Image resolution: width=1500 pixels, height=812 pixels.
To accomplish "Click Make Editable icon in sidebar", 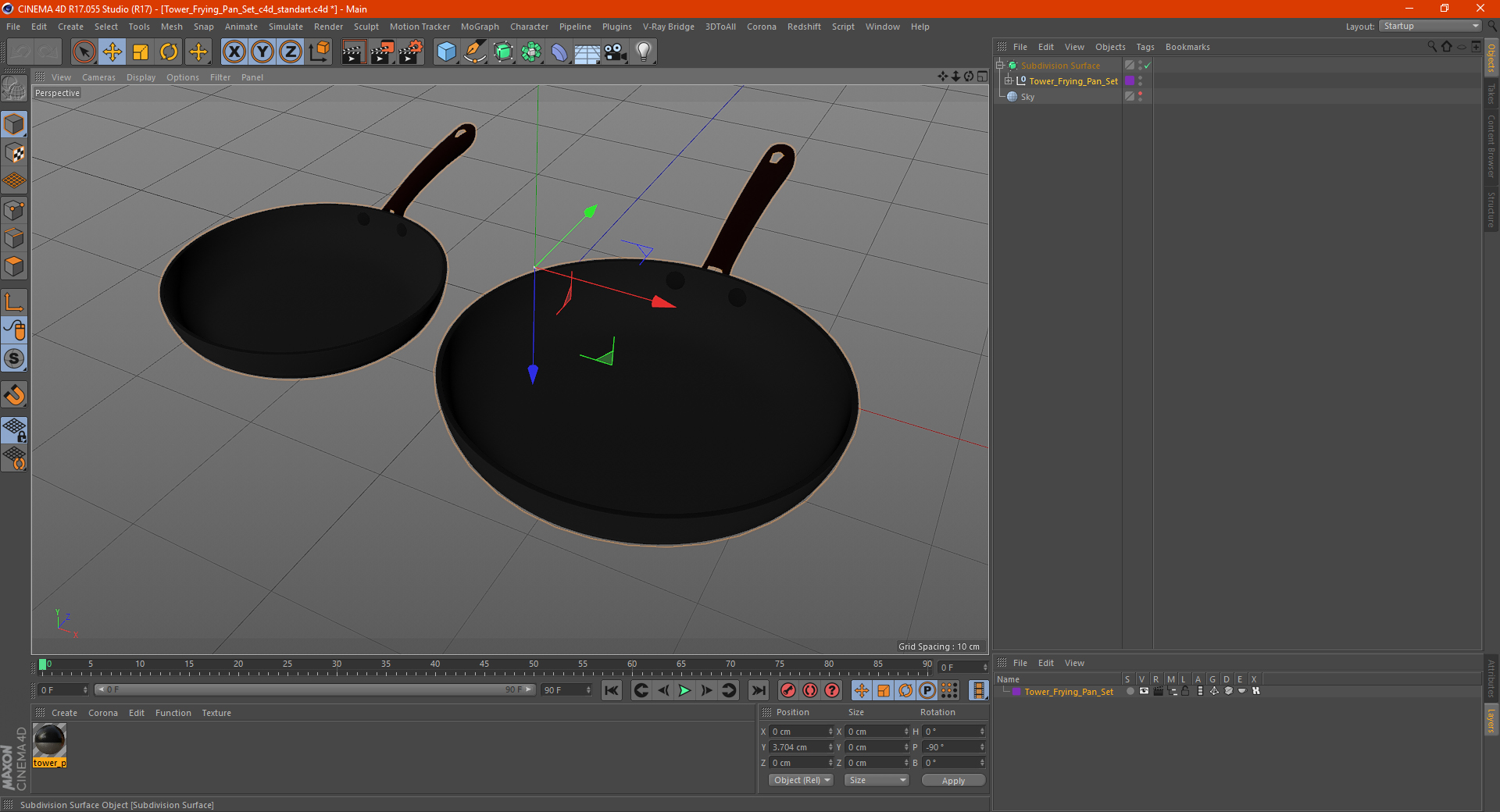I will (14, 89).
